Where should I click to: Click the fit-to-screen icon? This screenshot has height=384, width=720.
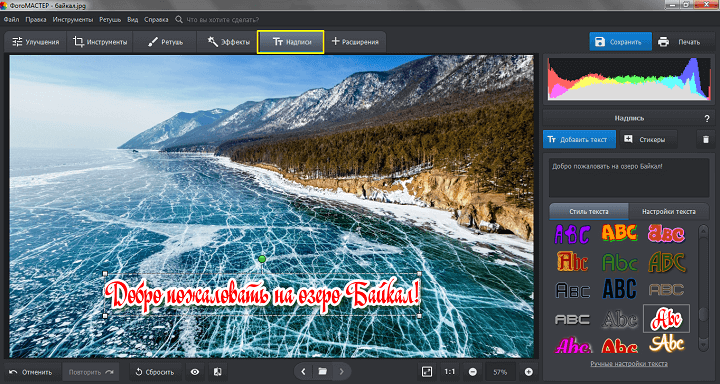point(427,372)
